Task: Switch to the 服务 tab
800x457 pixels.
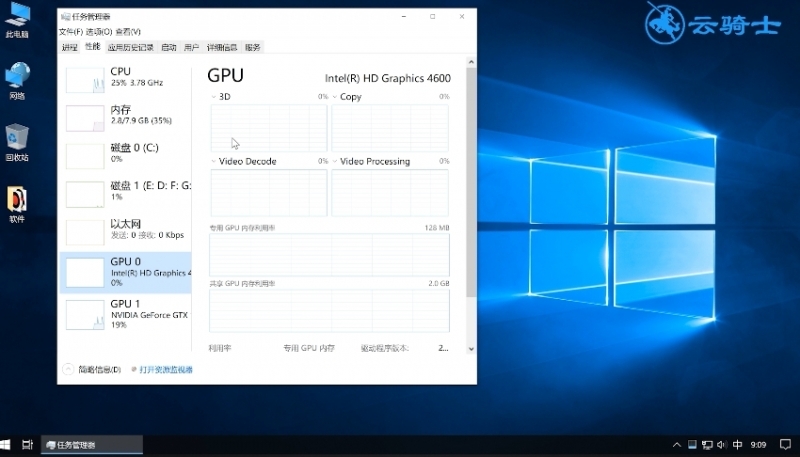Action: tap(253, 47)
